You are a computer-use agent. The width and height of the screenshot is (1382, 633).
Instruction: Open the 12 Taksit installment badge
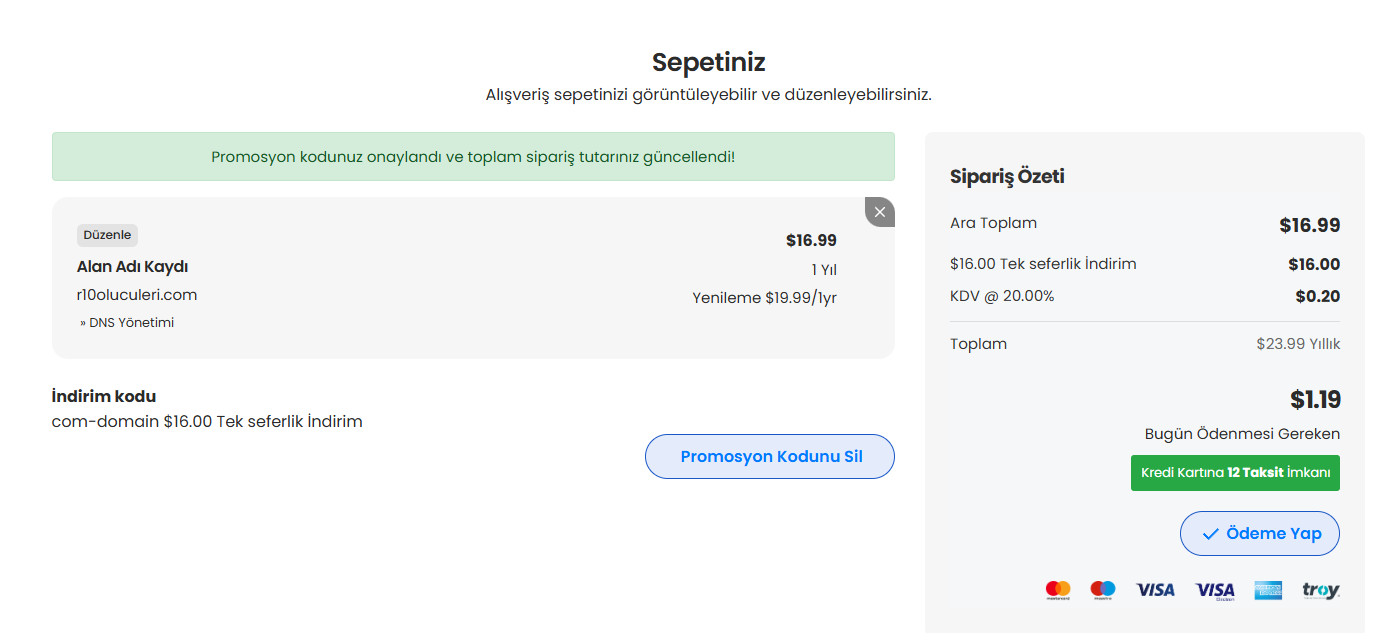pos(1235,473)
